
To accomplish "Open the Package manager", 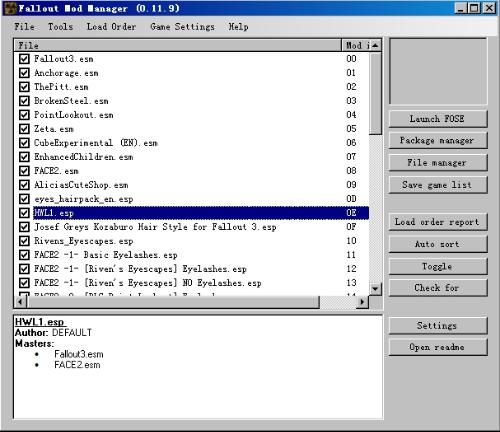I will [x=438, y=141].
